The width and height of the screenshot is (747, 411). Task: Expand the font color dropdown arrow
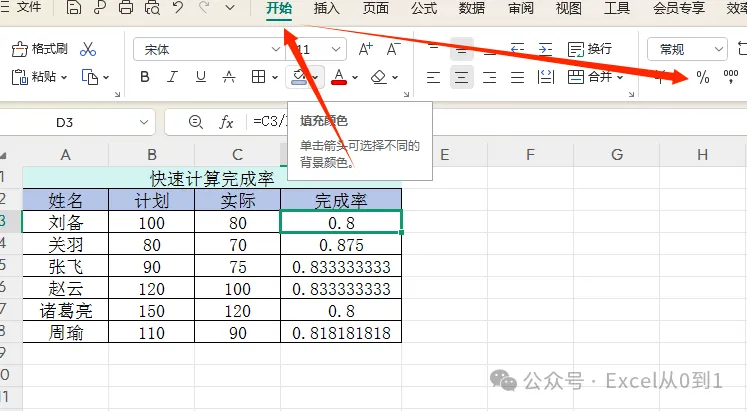pos(354,77)
